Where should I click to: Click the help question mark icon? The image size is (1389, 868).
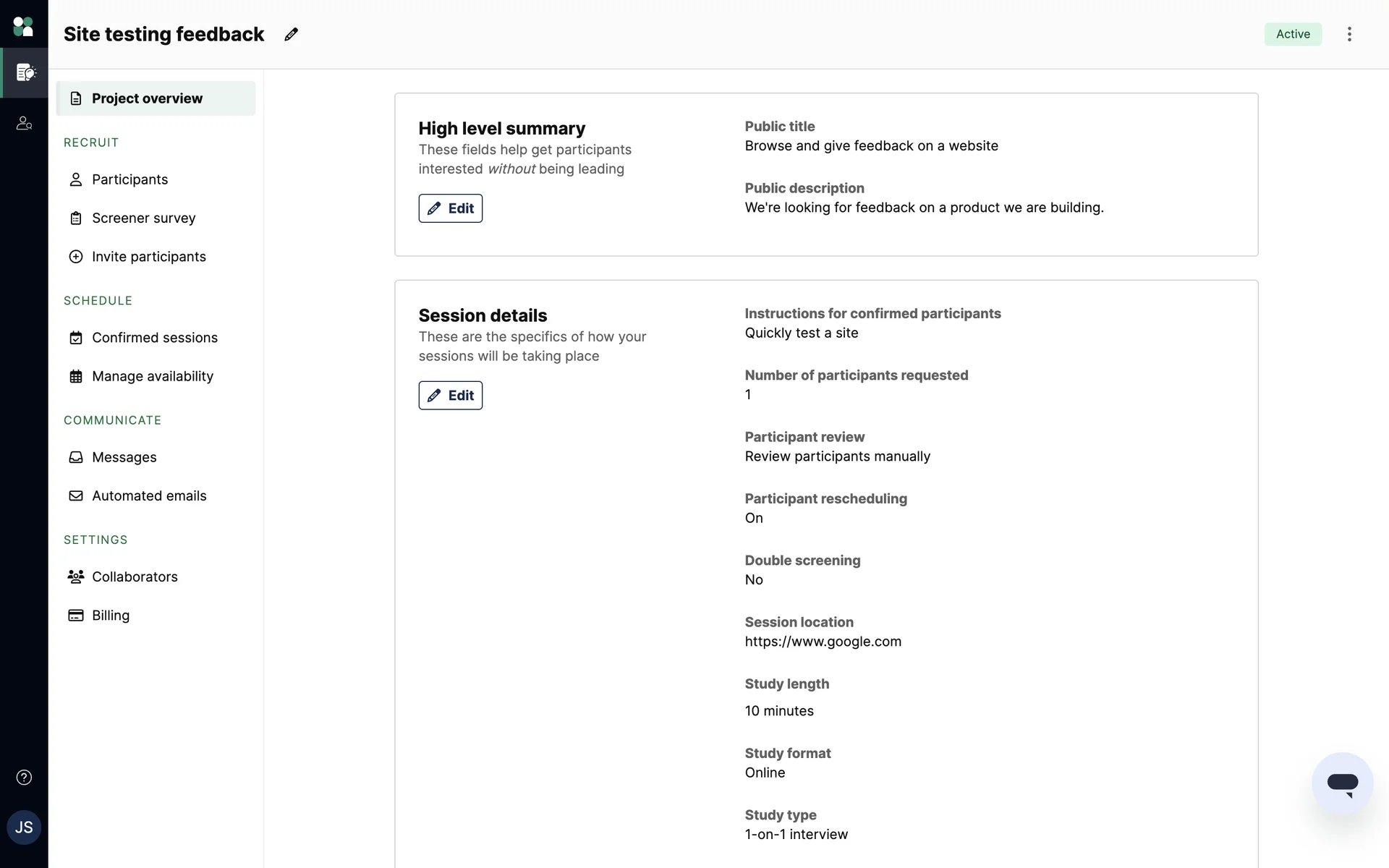[24, 778]
